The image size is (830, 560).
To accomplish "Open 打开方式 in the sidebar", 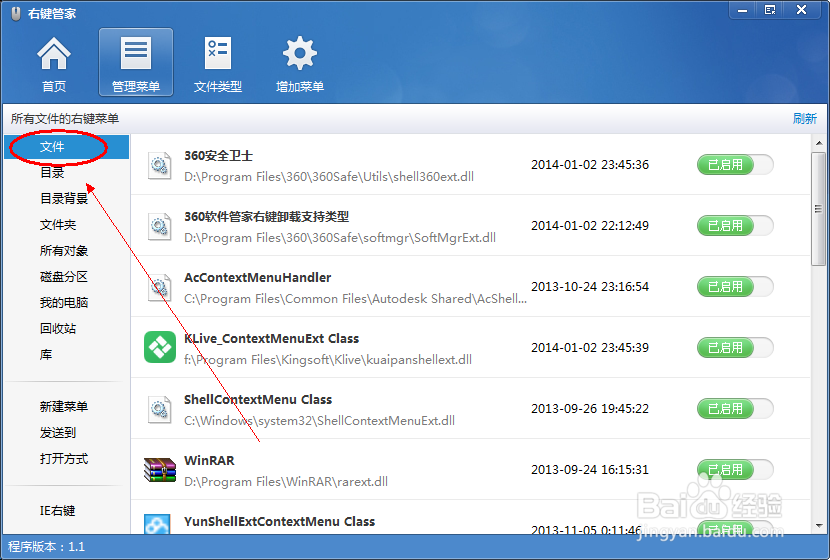I will tap(64, 458).
